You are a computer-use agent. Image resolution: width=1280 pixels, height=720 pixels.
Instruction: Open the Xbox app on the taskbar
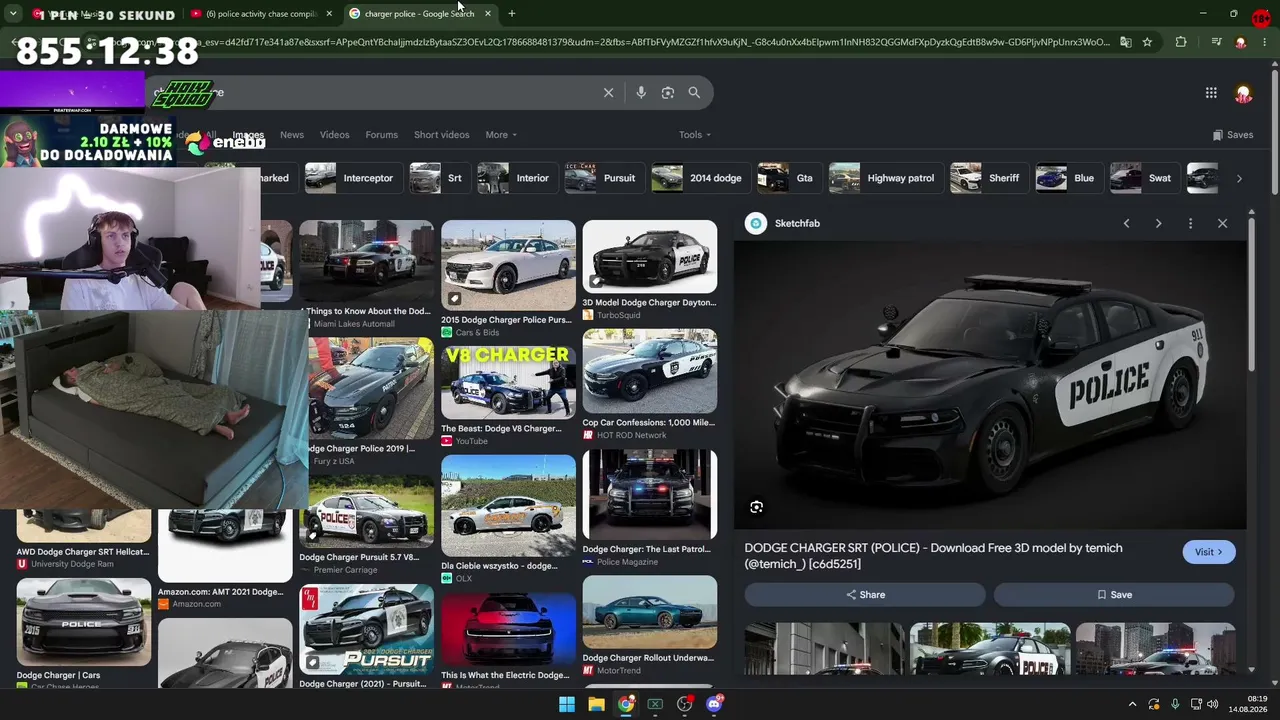pyautogui.click(x=655, y=704)
